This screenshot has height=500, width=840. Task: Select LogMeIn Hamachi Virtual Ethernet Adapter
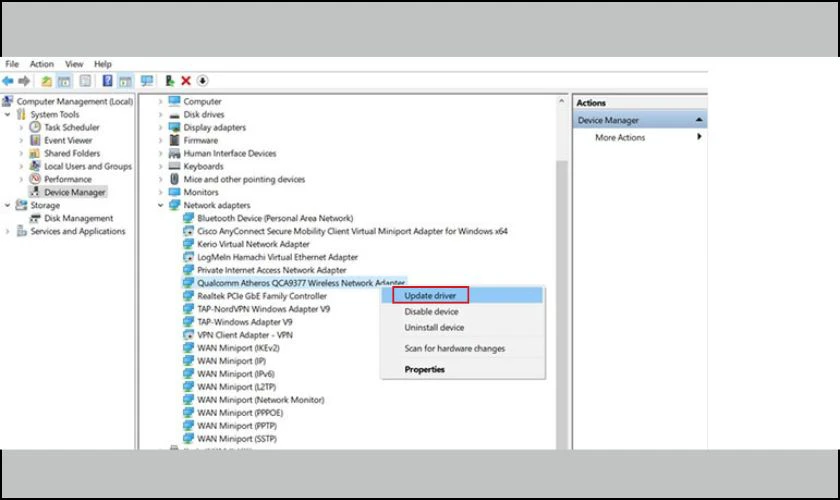tap(277, 257)
